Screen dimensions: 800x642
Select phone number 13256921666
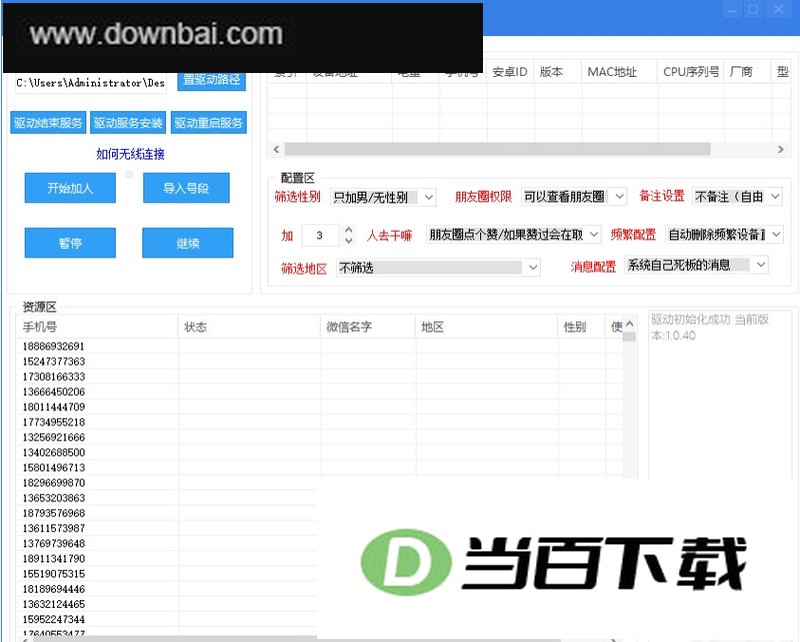(x=53, y=437)
